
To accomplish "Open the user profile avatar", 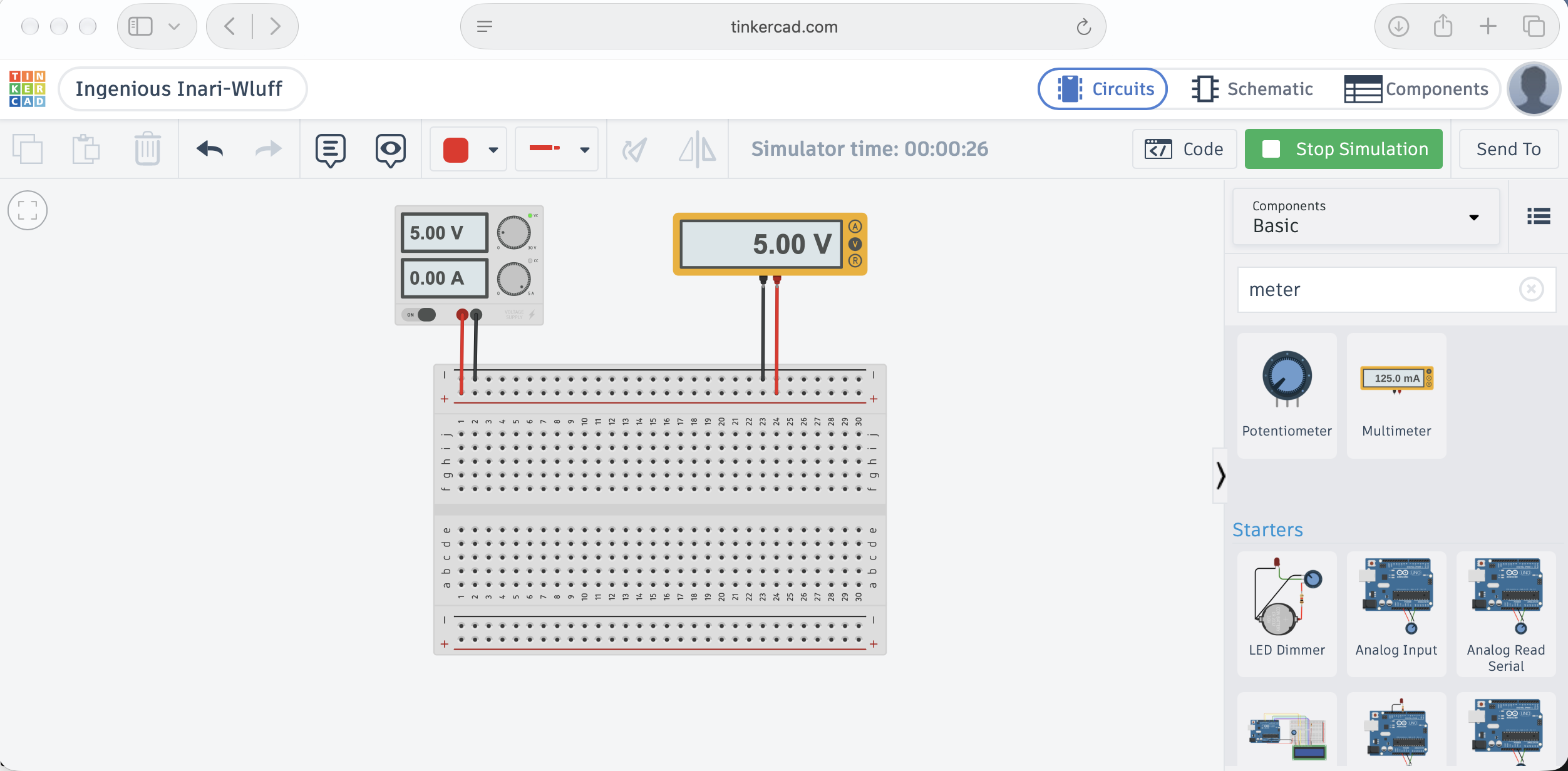I will pos(1534,89).
